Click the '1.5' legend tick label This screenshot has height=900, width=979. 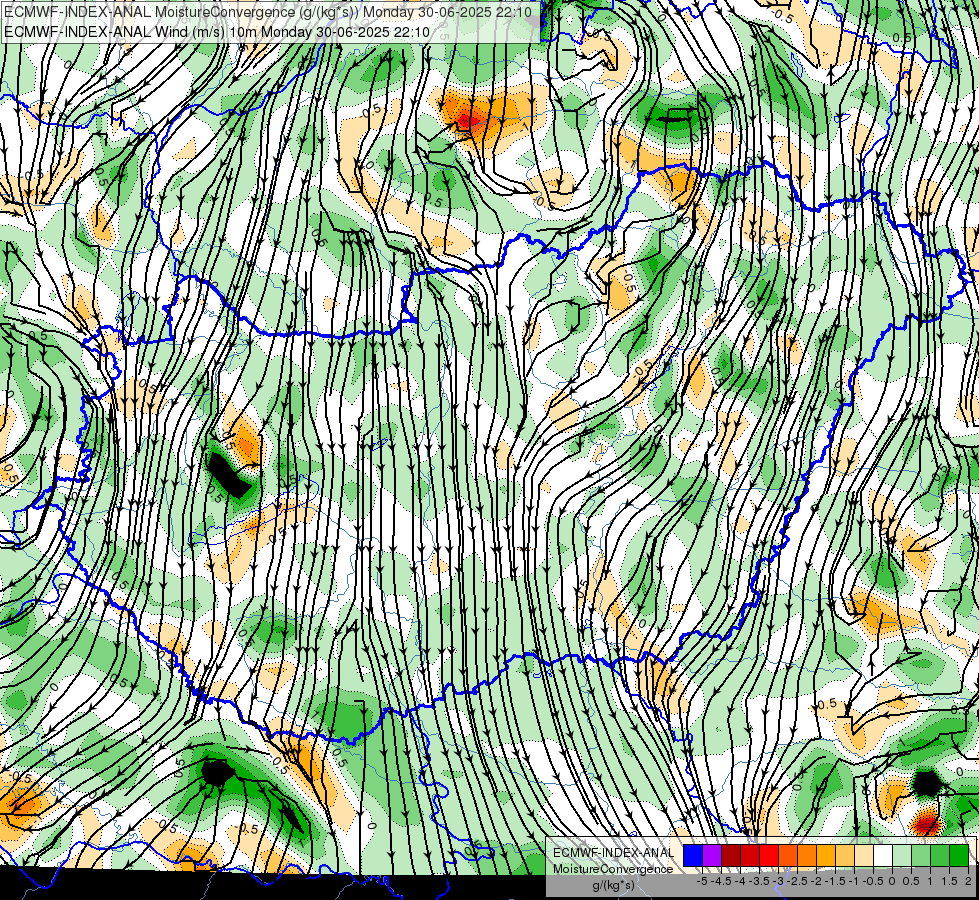949,881
